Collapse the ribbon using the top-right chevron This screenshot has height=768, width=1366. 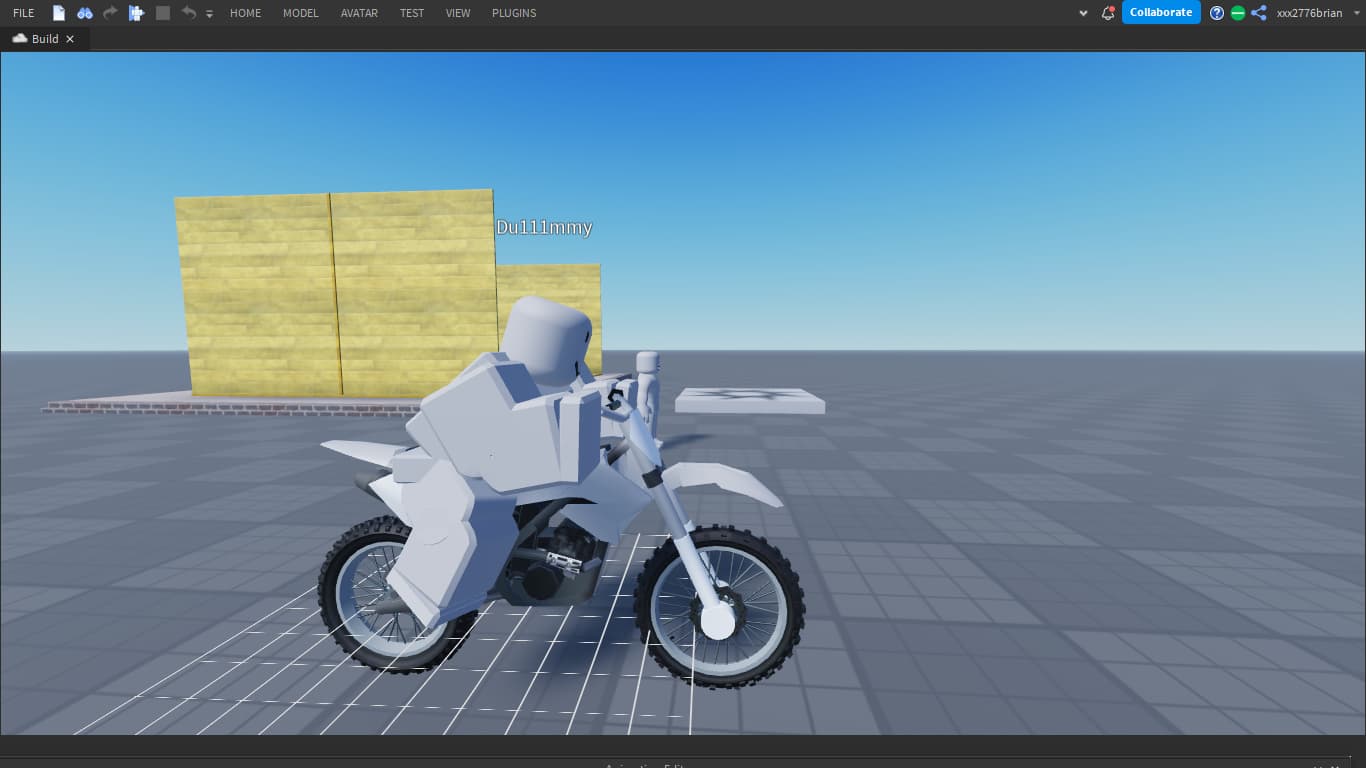[1083, 13]
